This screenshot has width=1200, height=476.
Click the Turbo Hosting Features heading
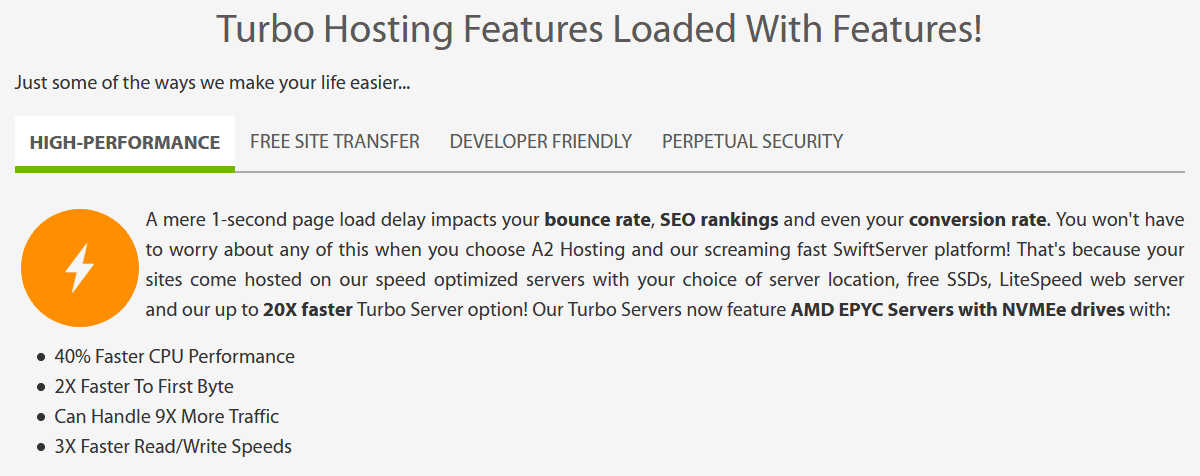coord(600,29)
